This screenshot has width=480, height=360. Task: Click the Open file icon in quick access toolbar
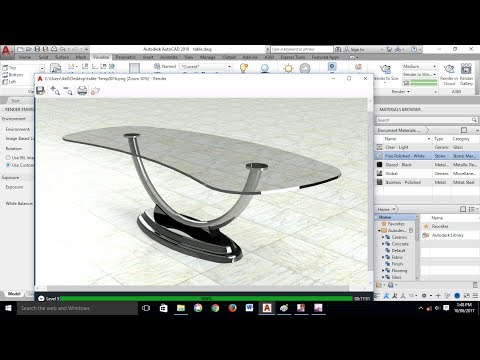click(29, 49)
